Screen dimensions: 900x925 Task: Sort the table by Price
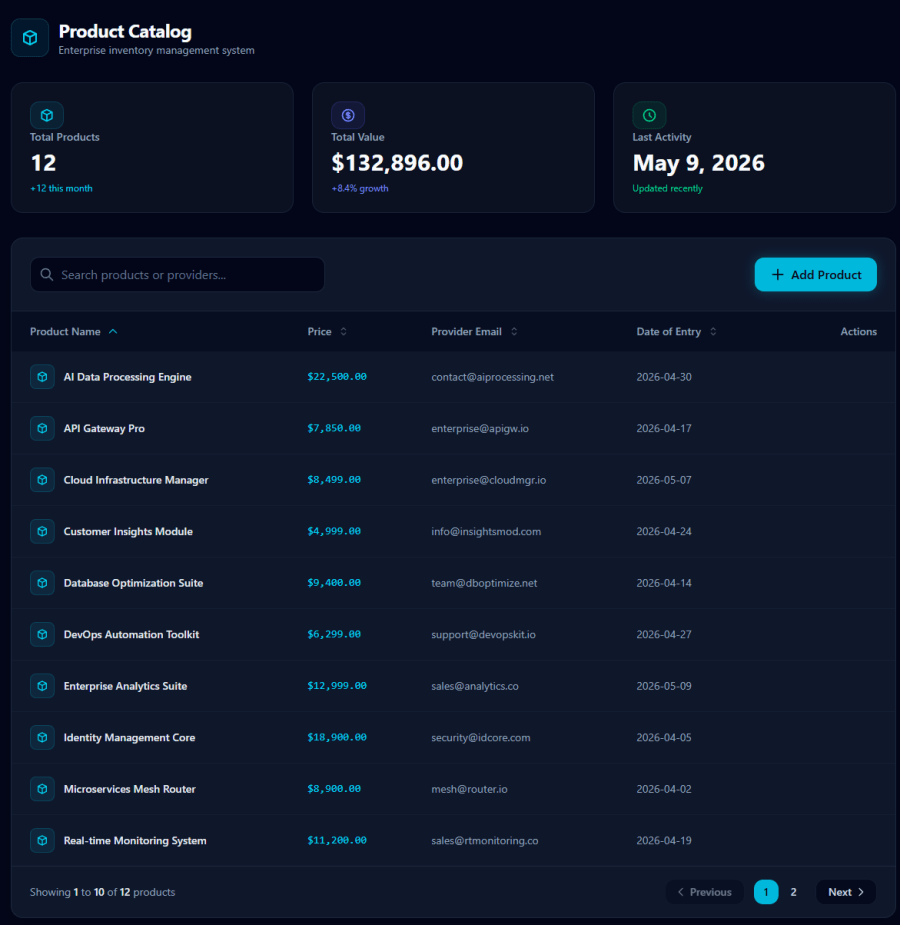(x=327, y=332)
